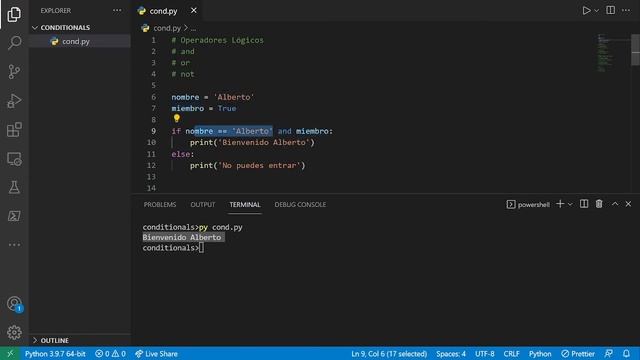Open the Extensions view icon
Viewport: 640px width, 360px height.
point(14,130)
